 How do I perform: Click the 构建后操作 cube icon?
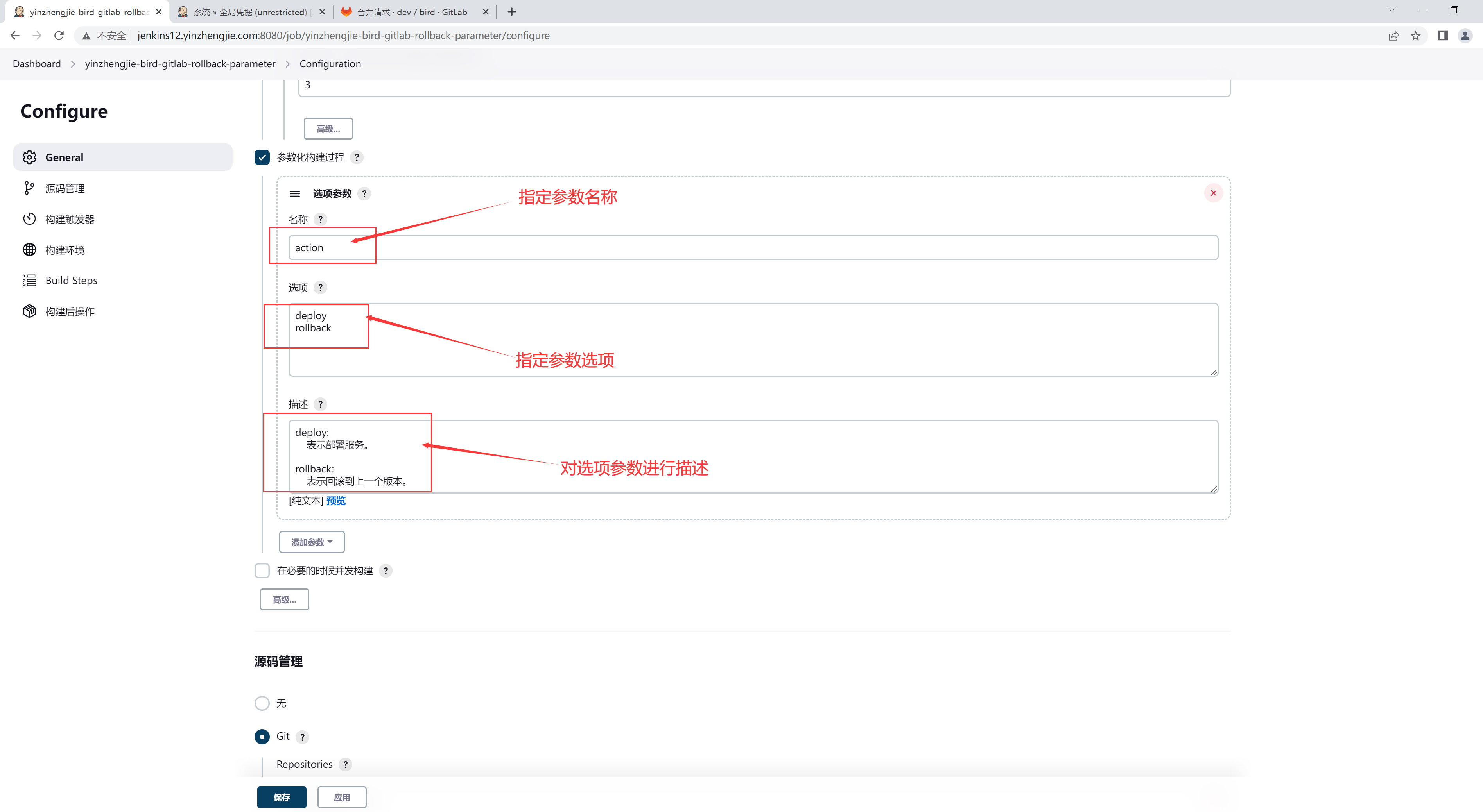coord(29,311)
